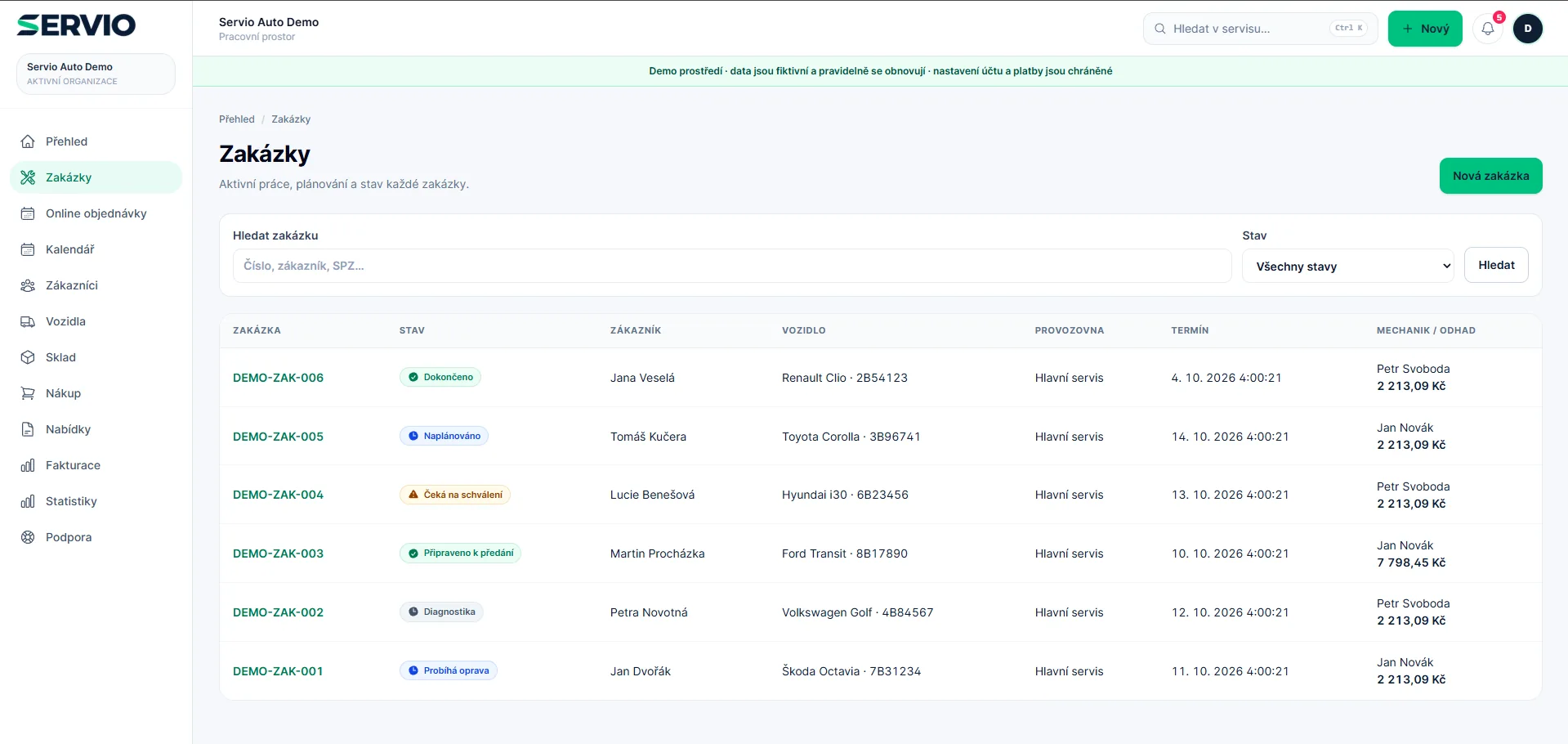Click the Nový button in top bar
This screenshot has width=1568, height=744.
1425,29
